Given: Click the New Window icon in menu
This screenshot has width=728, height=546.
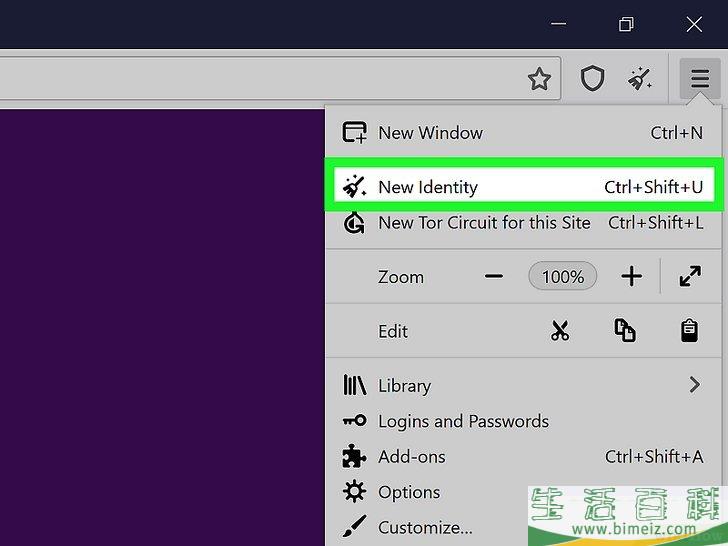Looking at the screenshot, I should [x=355, y=132].
